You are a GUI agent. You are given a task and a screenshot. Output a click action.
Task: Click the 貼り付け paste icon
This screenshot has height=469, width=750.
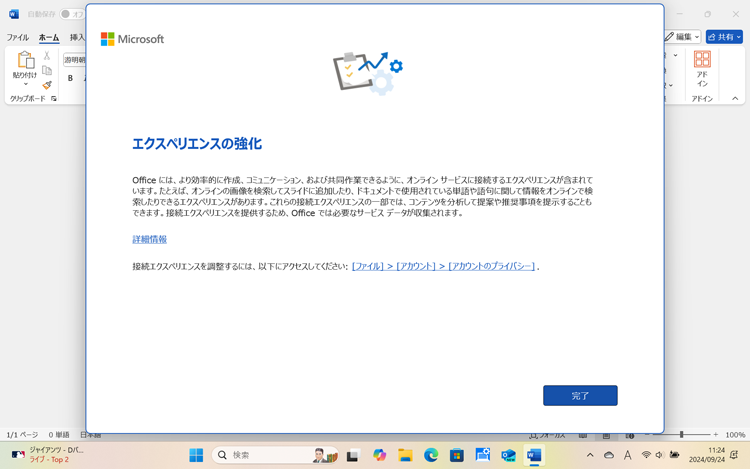[24, 62]
